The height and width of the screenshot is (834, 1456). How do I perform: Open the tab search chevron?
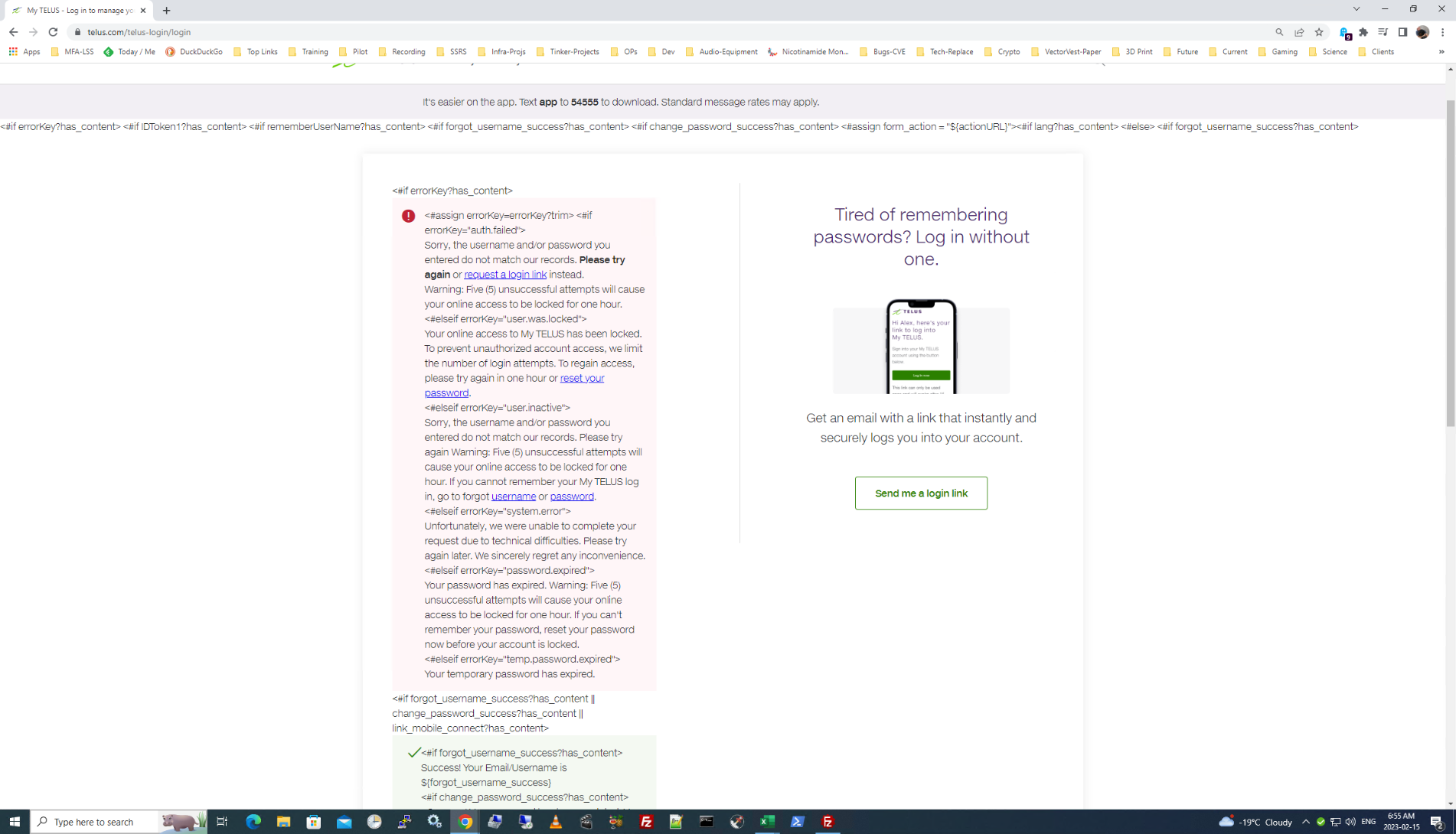[x=1356, y=9]
